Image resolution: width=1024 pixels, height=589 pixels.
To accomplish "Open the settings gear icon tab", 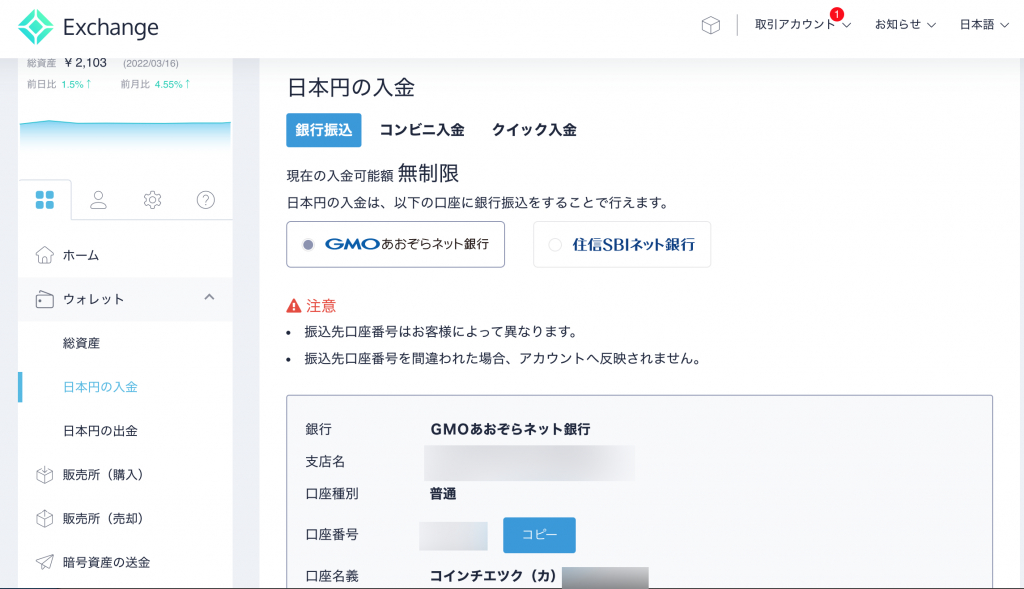I will point(152,200).
